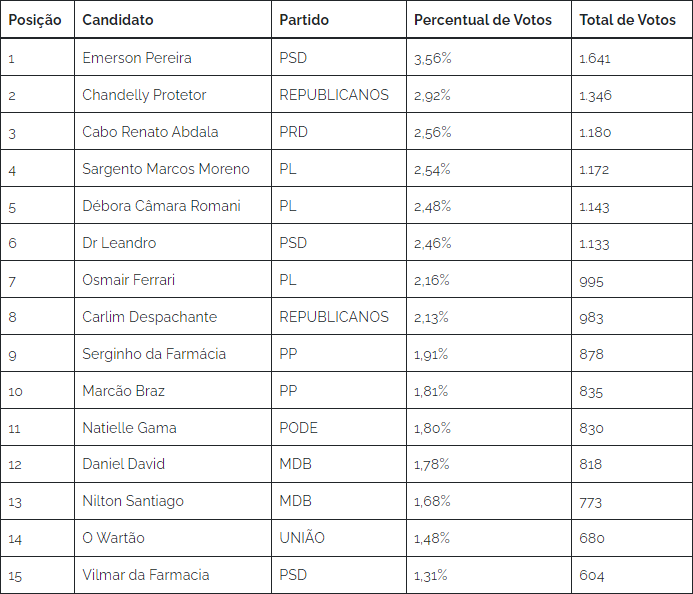Screen dimensions: 693x594
Task: Click the UNIÃO party cell
Action: click(x=339, y=538)
